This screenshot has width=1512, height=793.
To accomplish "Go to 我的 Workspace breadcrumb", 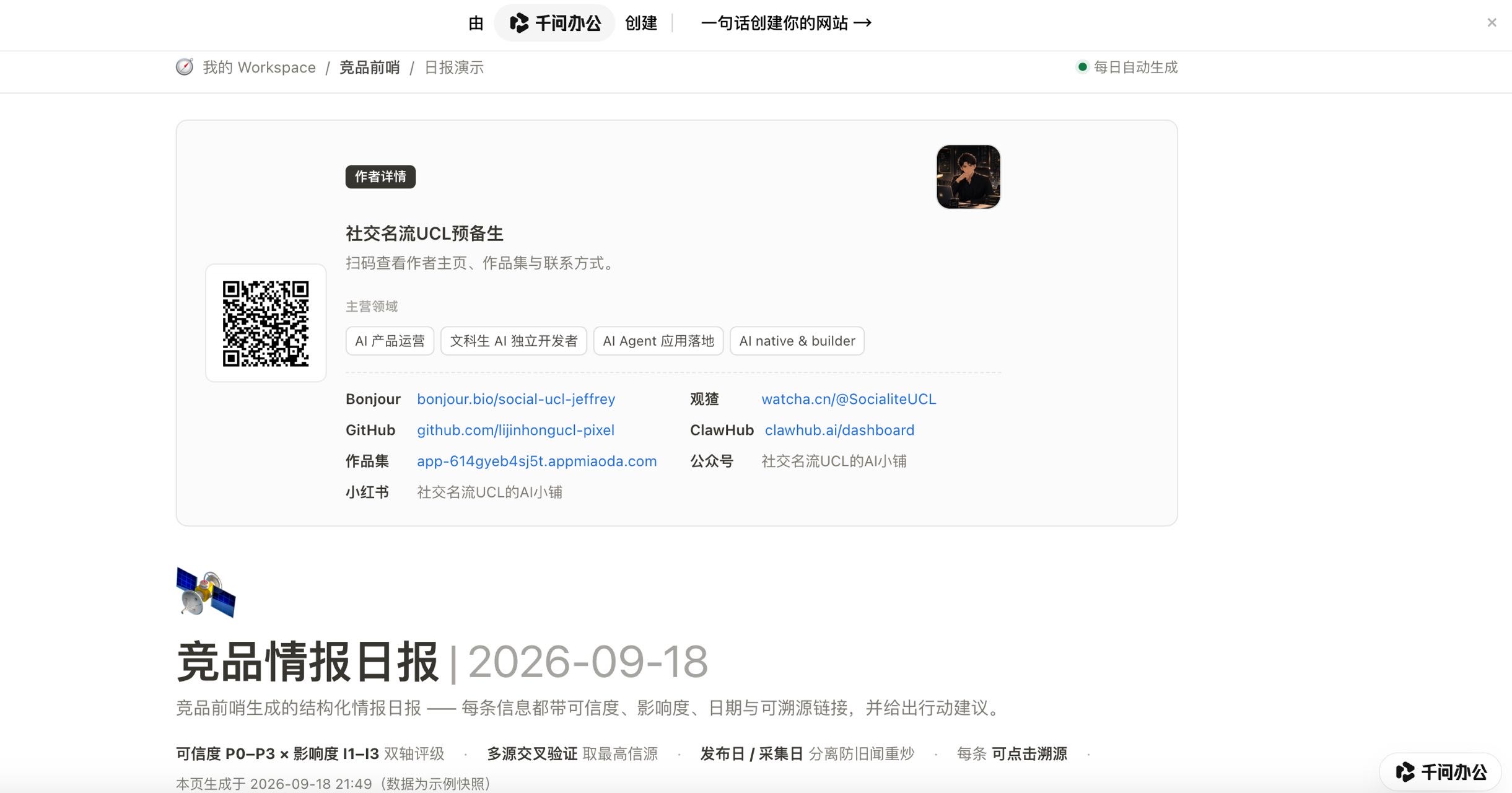I will 259,68.
